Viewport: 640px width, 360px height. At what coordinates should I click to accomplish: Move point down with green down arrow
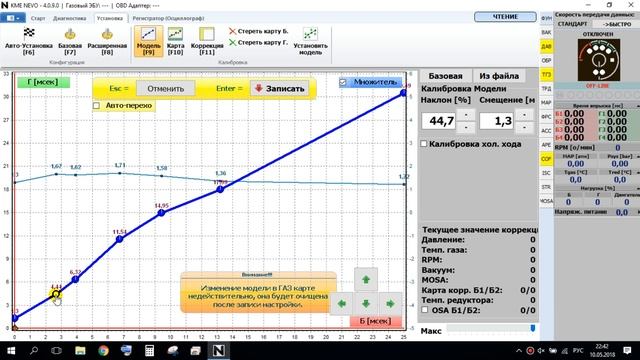pyautogui.click(x=366, y=304)
